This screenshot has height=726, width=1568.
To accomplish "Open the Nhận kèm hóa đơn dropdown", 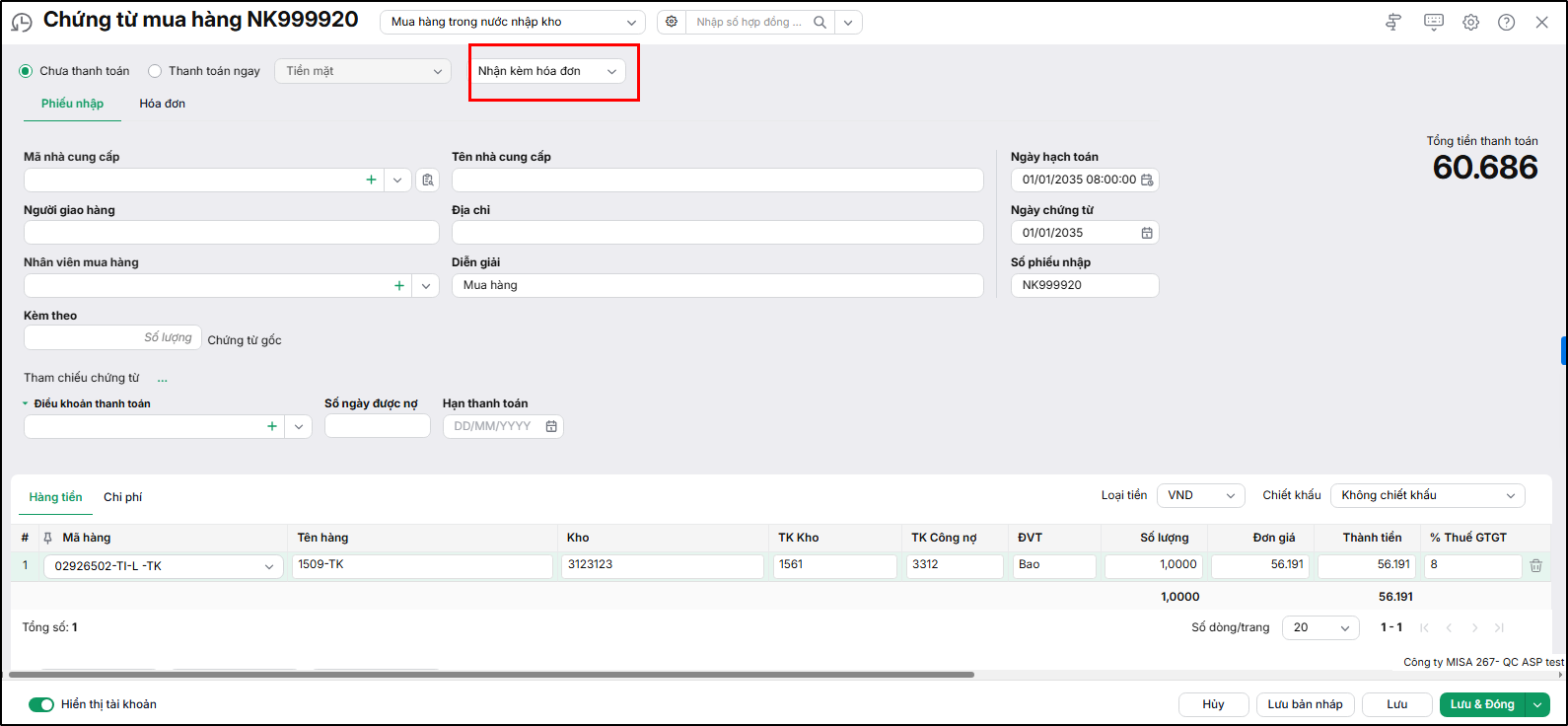I will click(547, 71).
